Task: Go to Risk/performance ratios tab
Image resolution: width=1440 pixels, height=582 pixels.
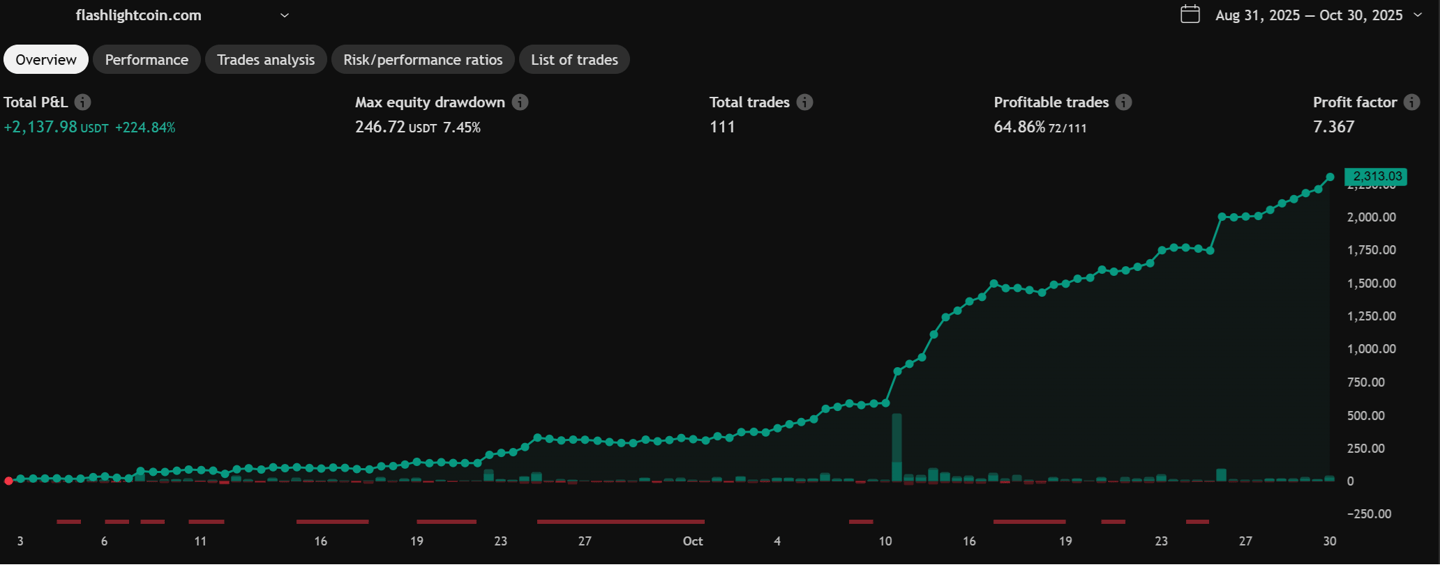Action: pyautogui.click(x=423, y=60)
